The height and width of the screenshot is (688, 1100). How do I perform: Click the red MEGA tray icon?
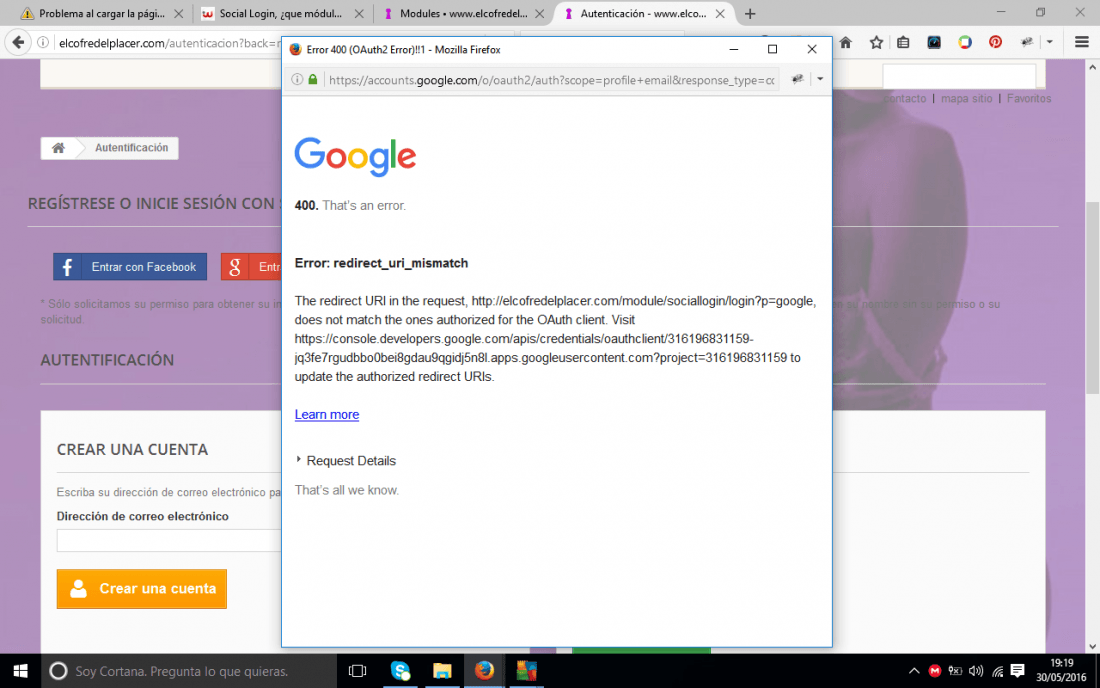click(934, 671)
